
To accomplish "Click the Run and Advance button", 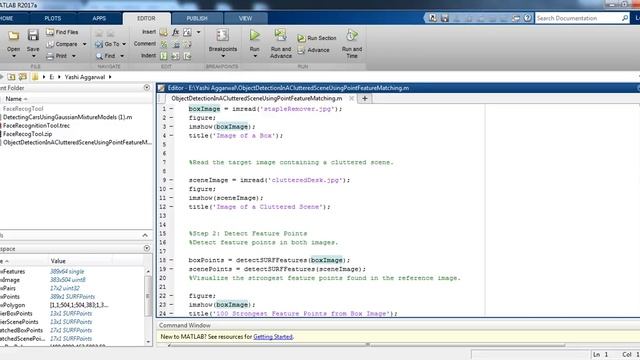I will 280,43.
